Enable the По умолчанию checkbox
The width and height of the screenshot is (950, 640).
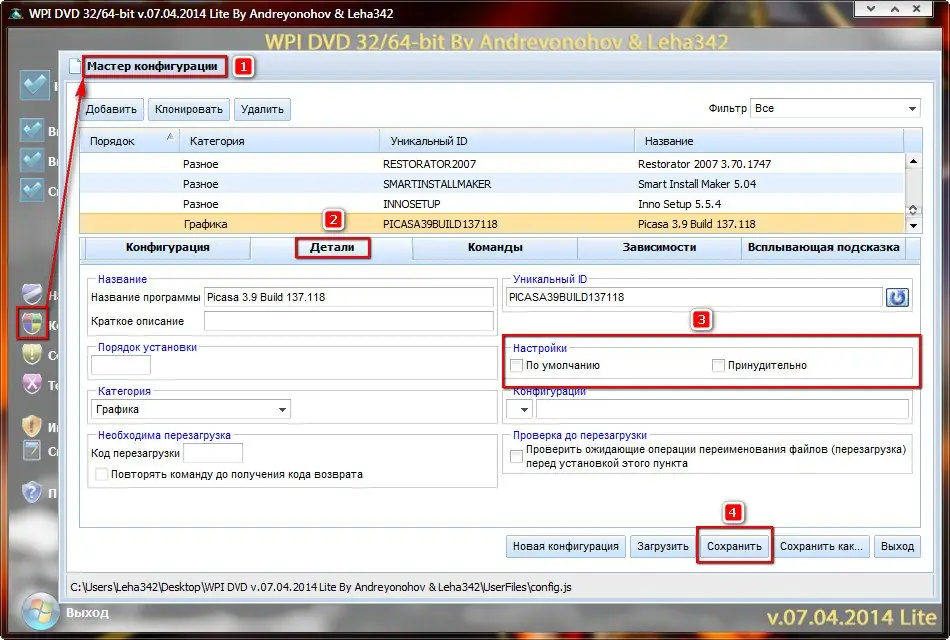(516, 365)
